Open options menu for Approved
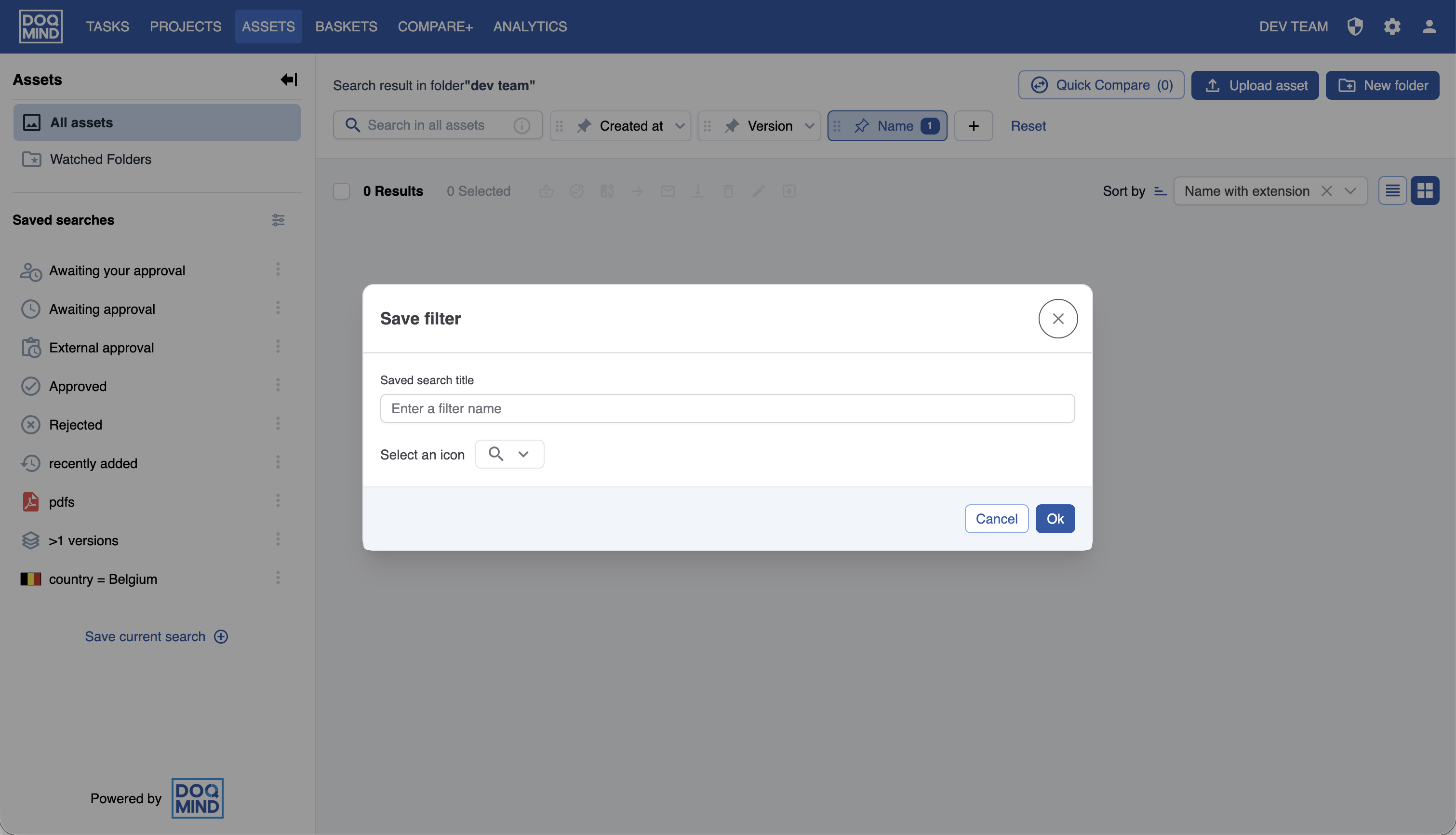 tap(278, 385)
